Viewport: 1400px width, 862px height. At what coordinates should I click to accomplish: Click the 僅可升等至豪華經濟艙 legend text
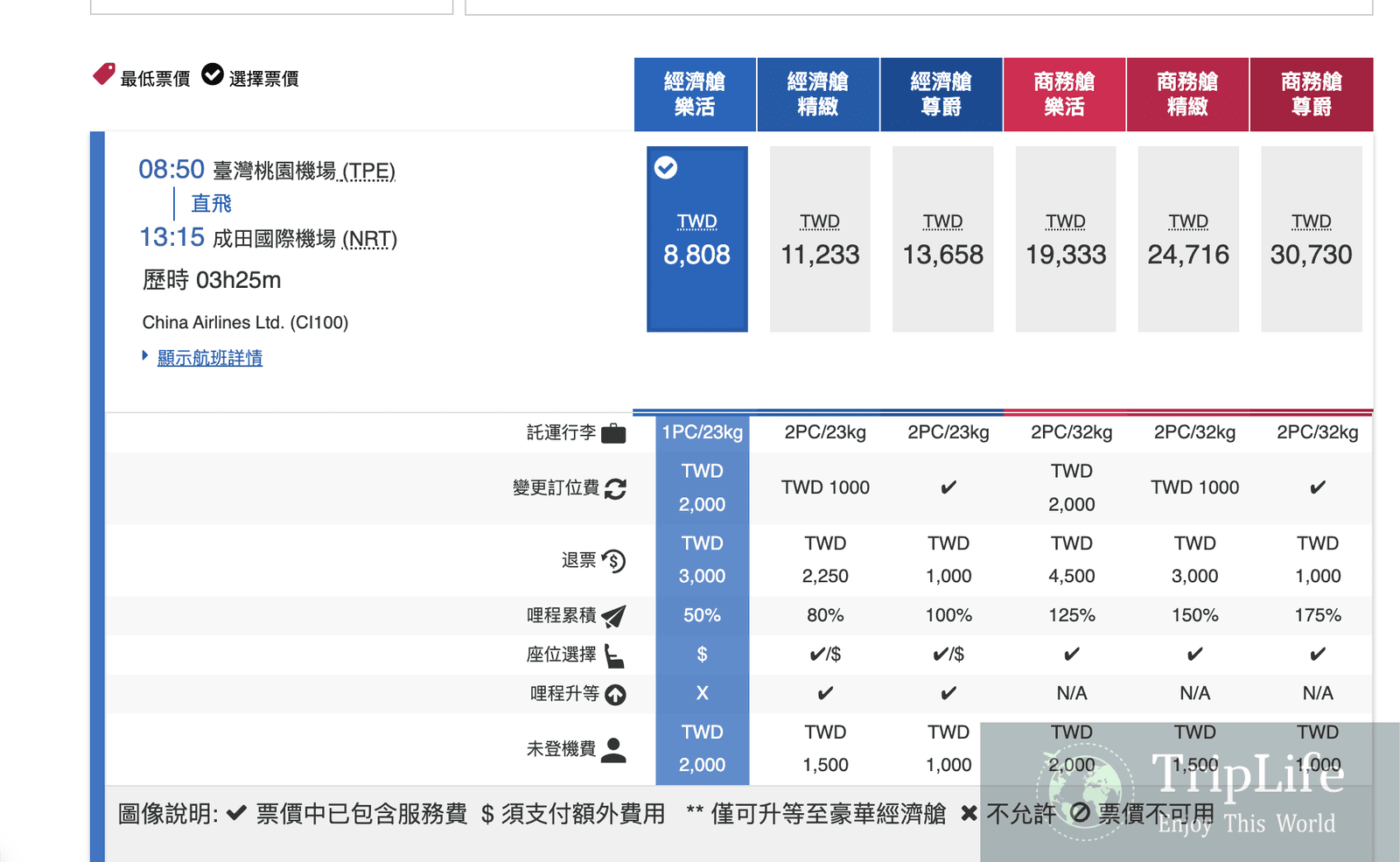click(829, 815)
